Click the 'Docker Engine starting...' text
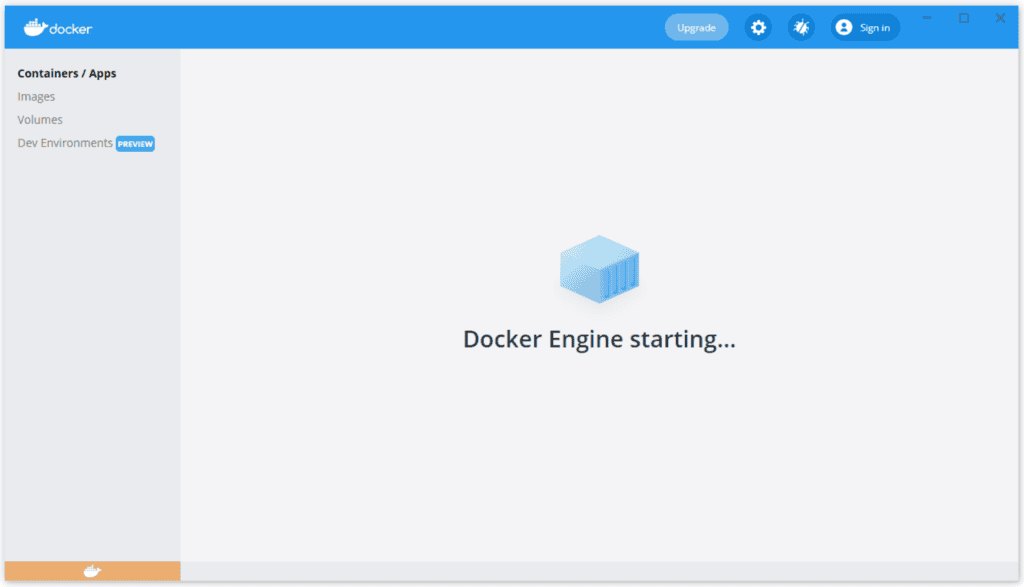This screenshot has width=1024, height=587. (599, 340)
